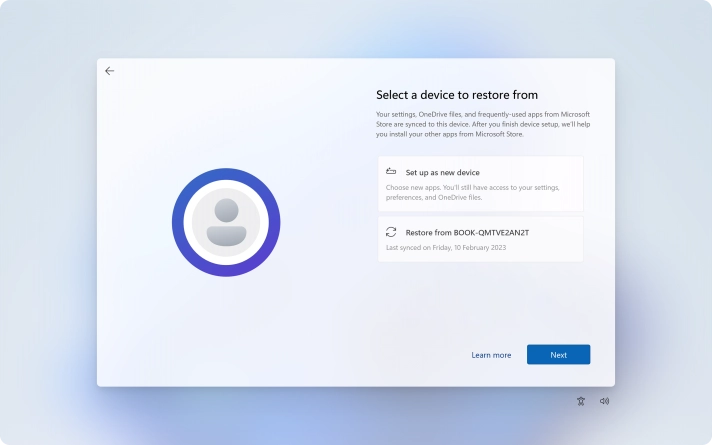Click the device icon beside Set up as new device
712x445 pixels.
pos(391,172)
